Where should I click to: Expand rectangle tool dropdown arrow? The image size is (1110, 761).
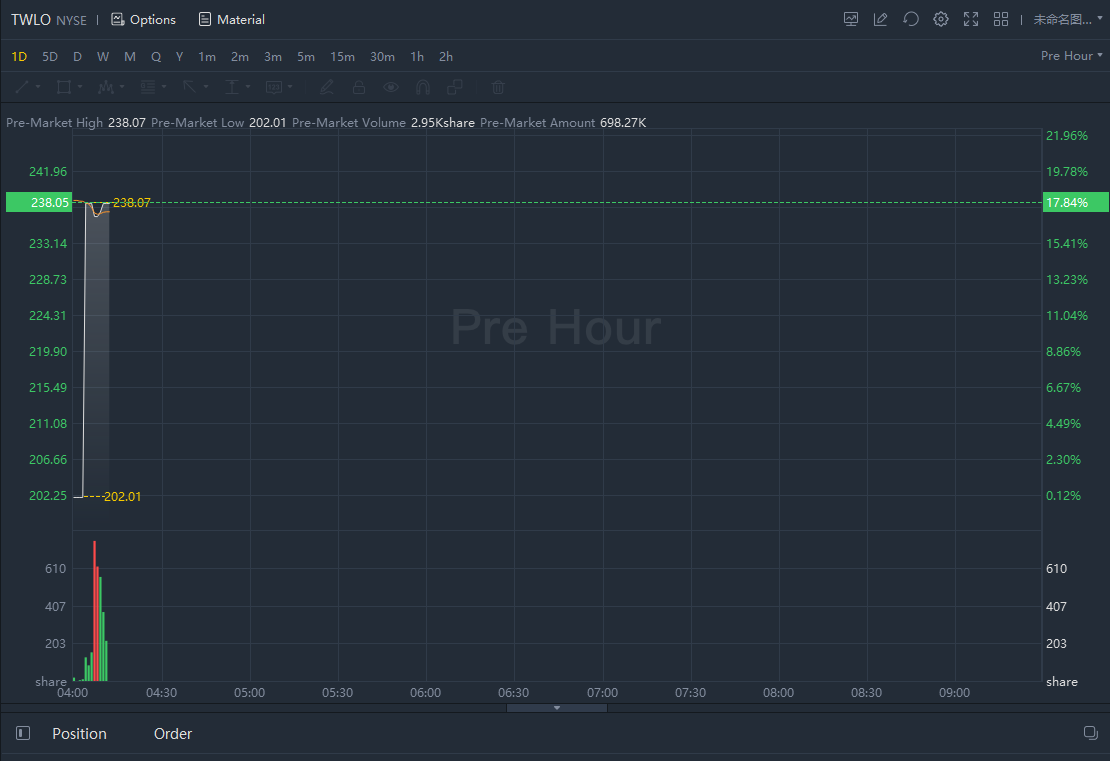pos(80,87)
